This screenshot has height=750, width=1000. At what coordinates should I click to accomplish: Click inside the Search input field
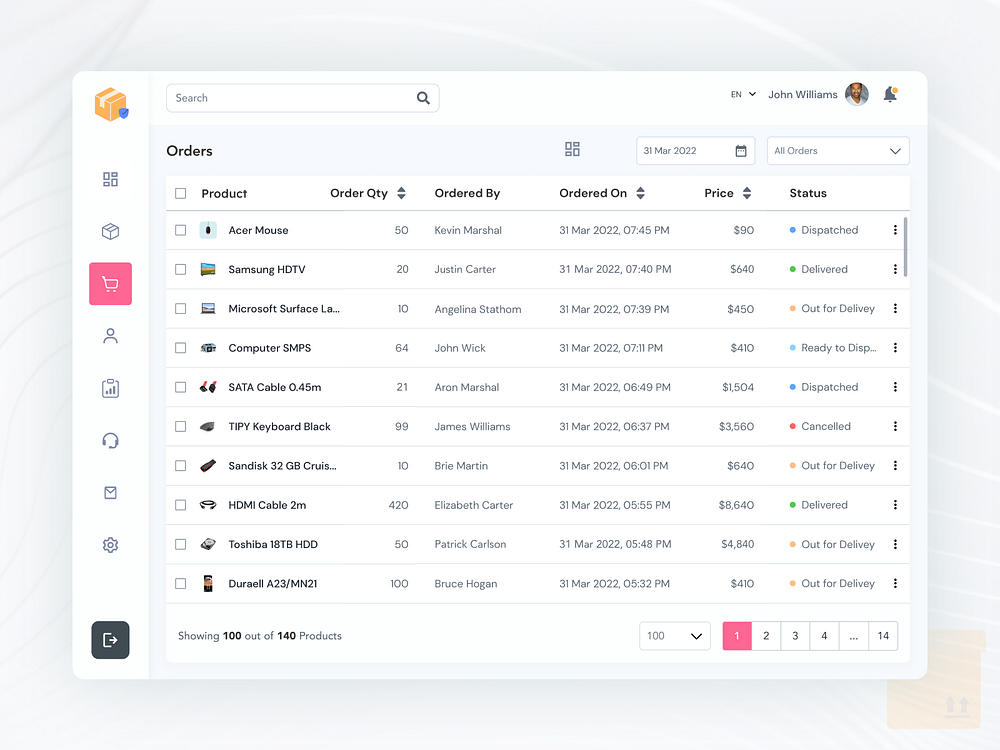[x=290, y=98]
